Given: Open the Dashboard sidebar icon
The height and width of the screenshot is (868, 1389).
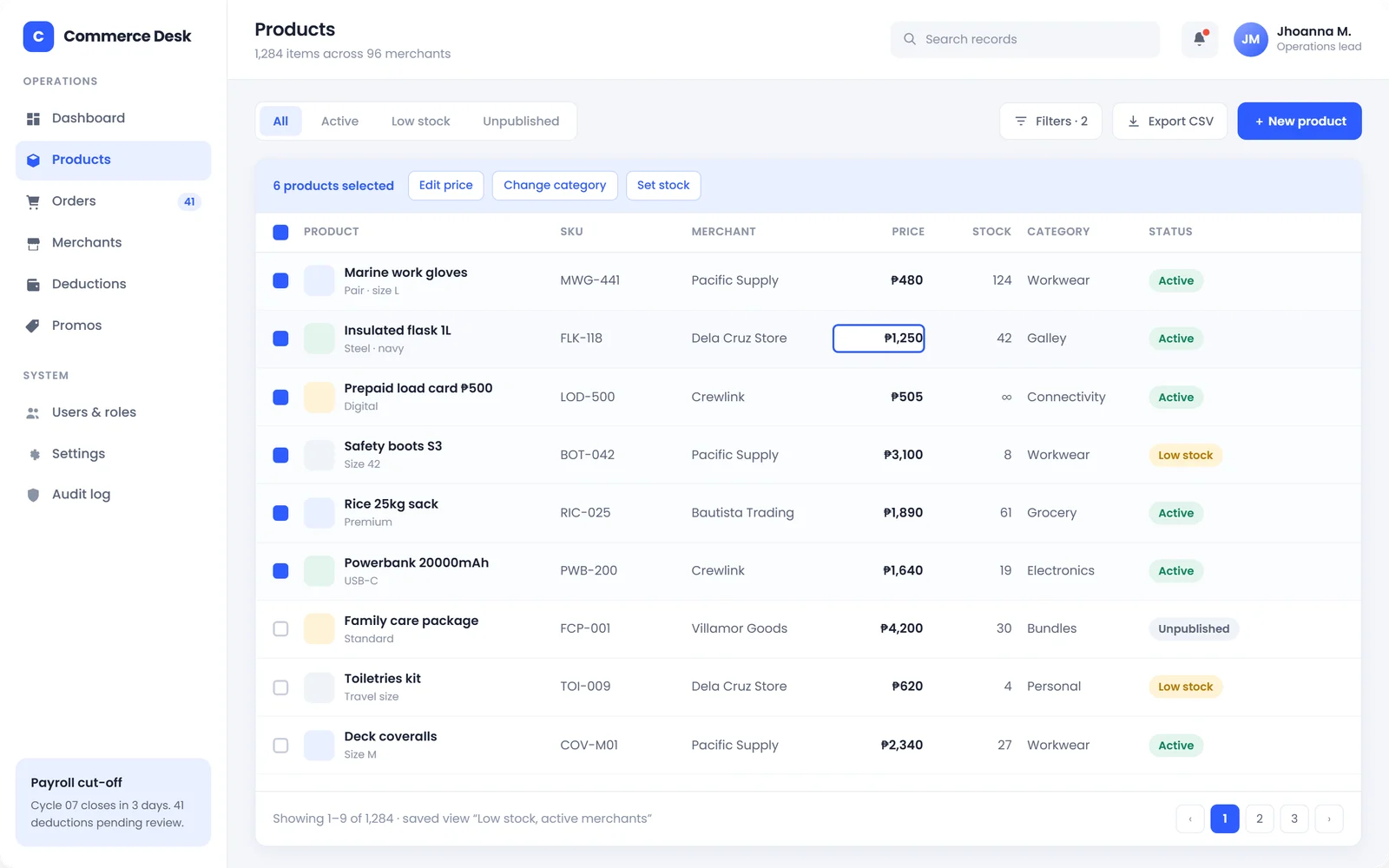Looking at the screenshot, I should (33, 119).
